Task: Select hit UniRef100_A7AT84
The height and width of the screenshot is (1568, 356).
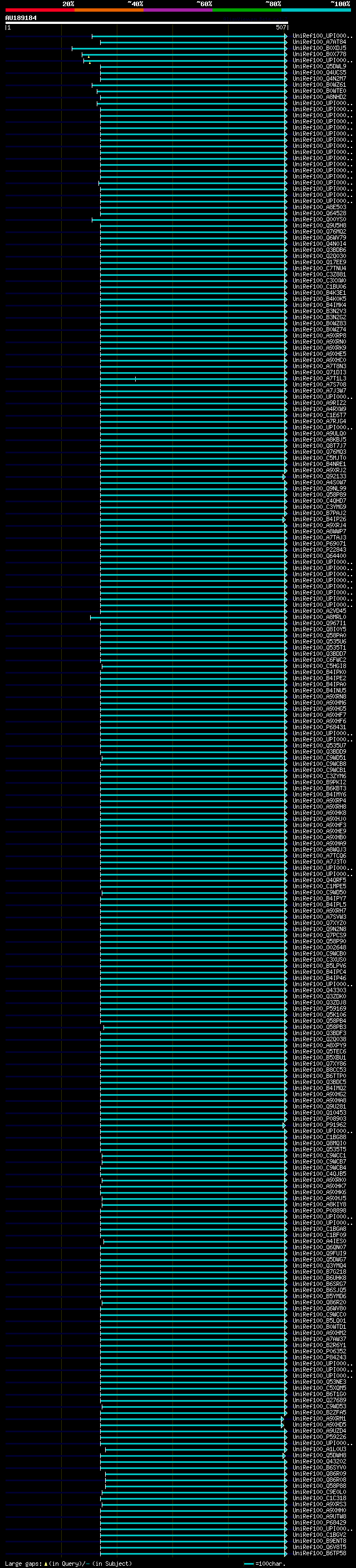Action: pyautogui.click(x=319, y=42)
